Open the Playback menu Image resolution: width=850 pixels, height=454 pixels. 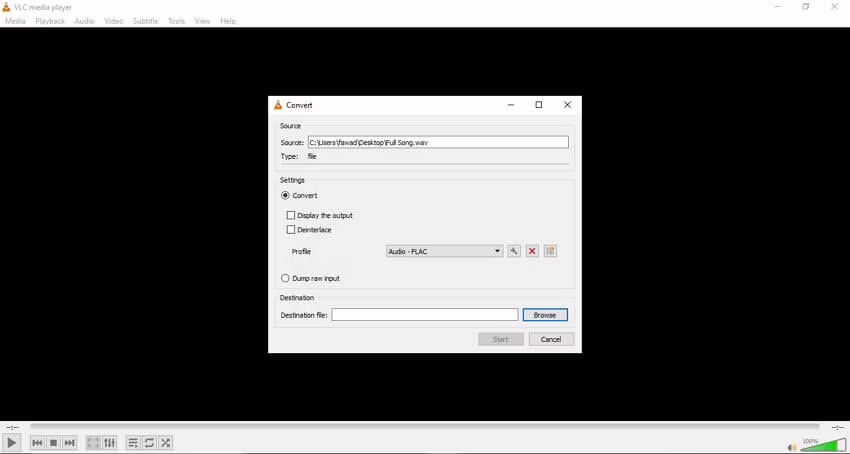[x=50, y=21]
